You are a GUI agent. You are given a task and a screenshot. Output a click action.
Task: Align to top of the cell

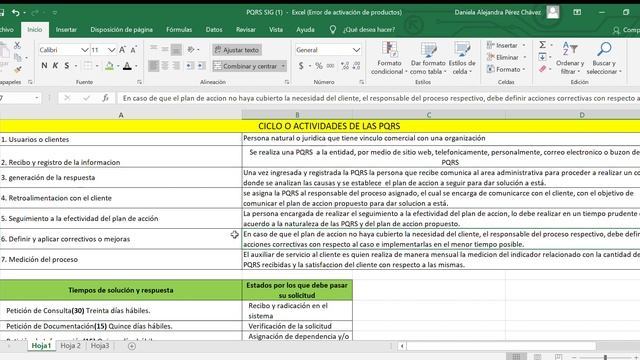153,49
